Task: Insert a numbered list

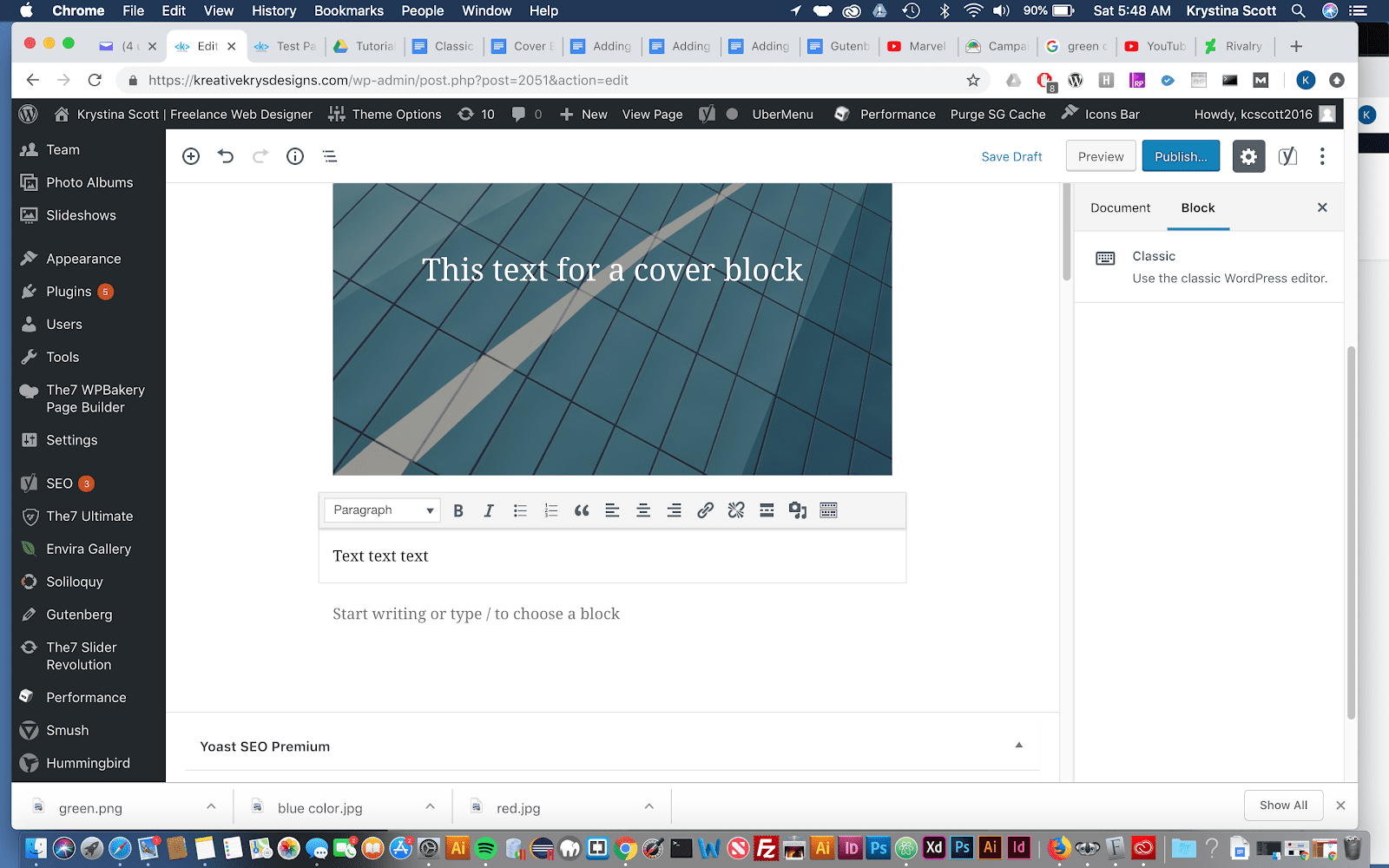Action: [550, 510]
